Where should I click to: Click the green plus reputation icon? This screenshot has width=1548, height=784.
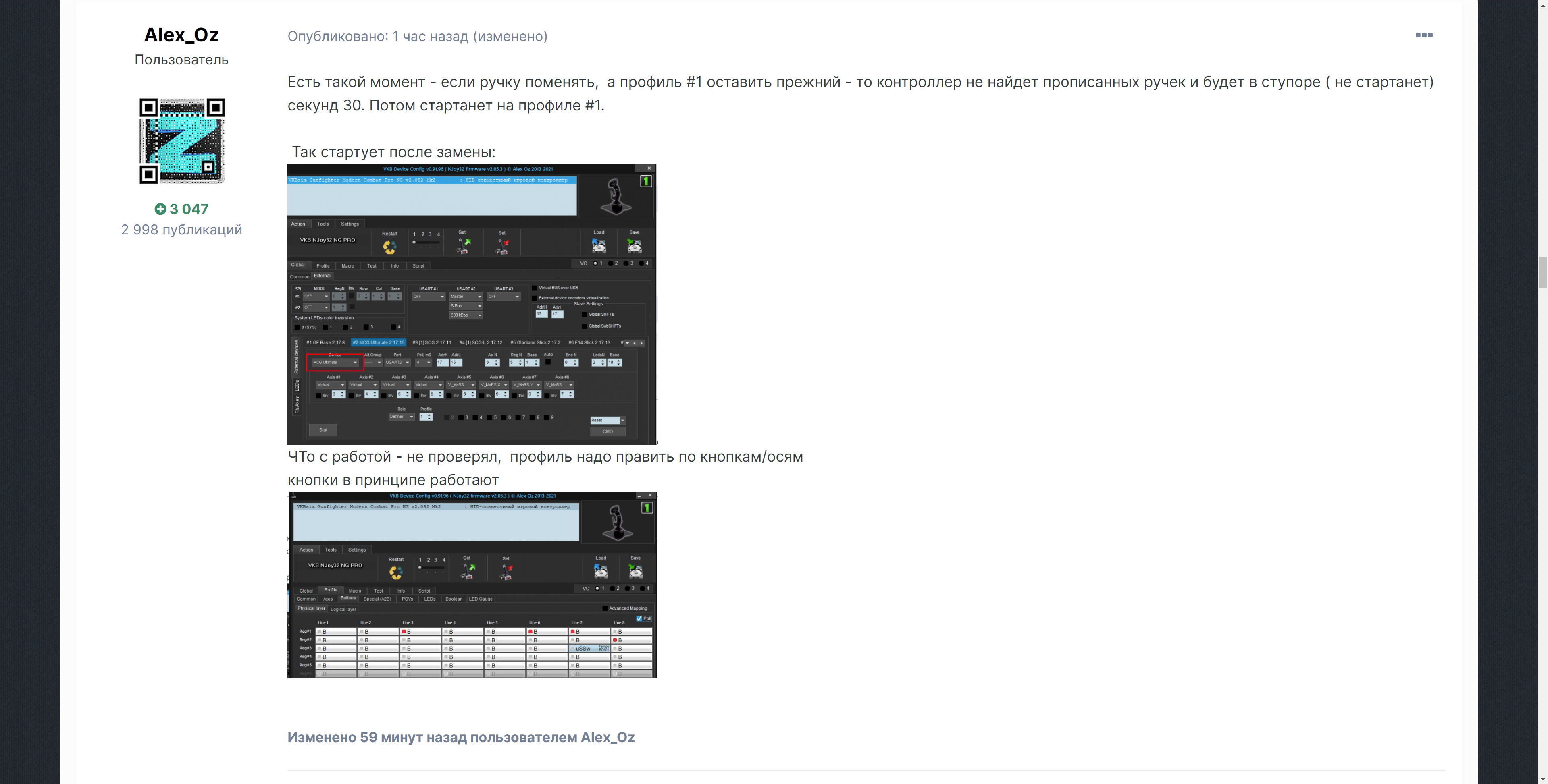point(160,209)
